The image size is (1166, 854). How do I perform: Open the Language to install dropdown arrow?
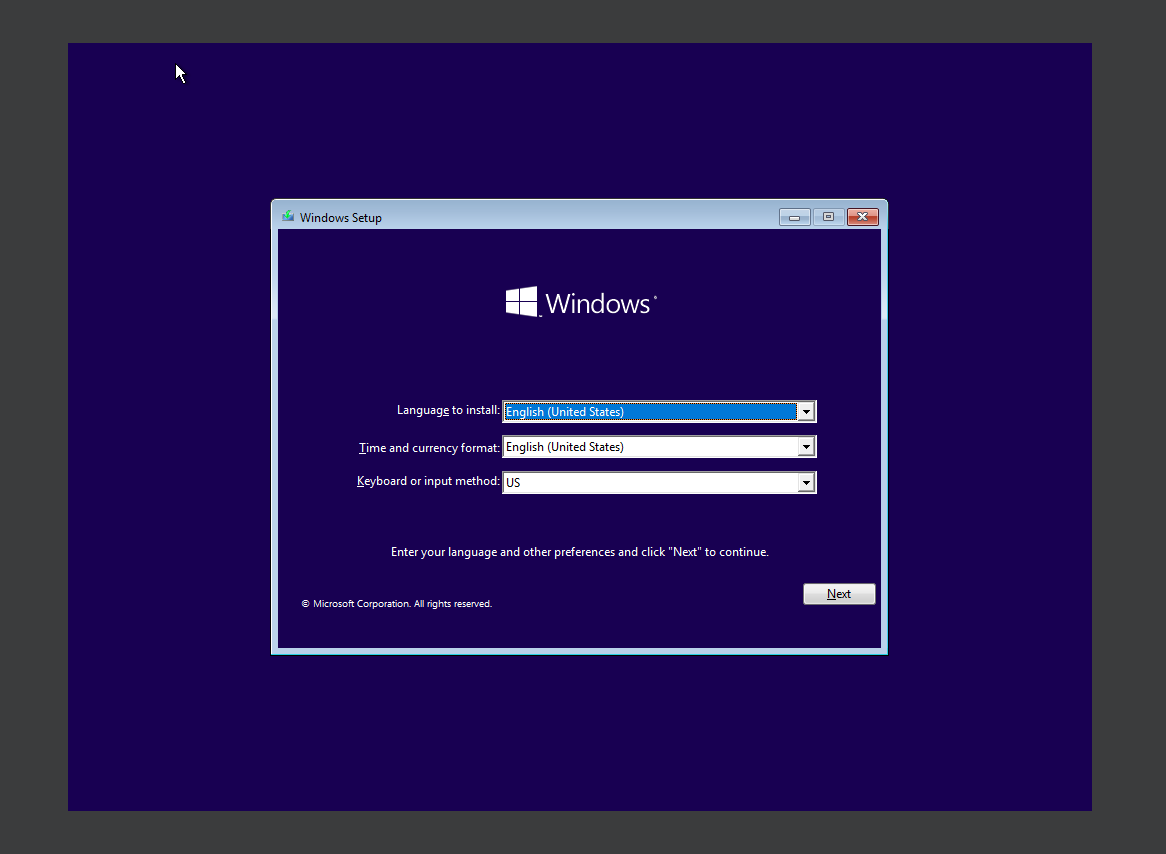click(x=806, y=411)
